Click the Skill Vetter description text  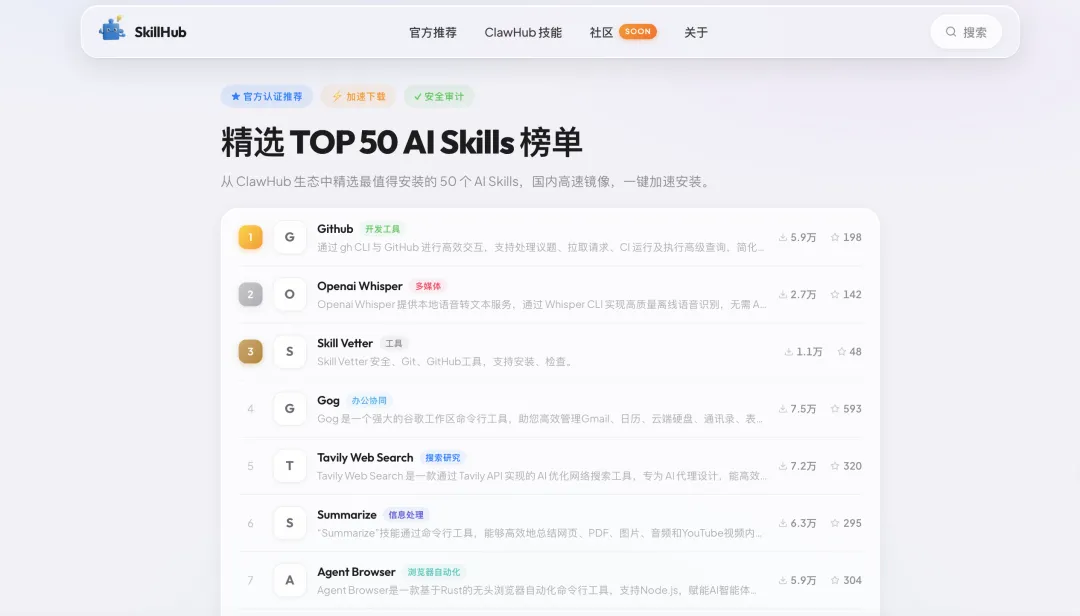[445, 361]
